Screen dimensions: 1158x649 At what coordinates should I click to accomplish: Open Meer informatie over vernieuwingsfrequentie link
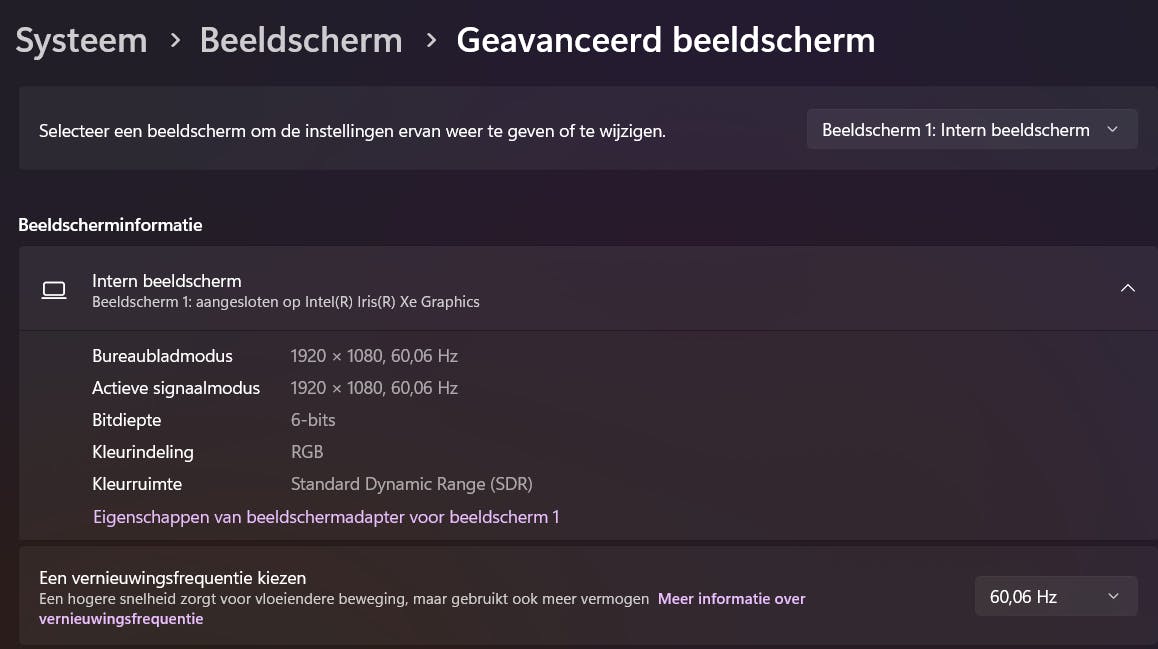coord(731,599)
